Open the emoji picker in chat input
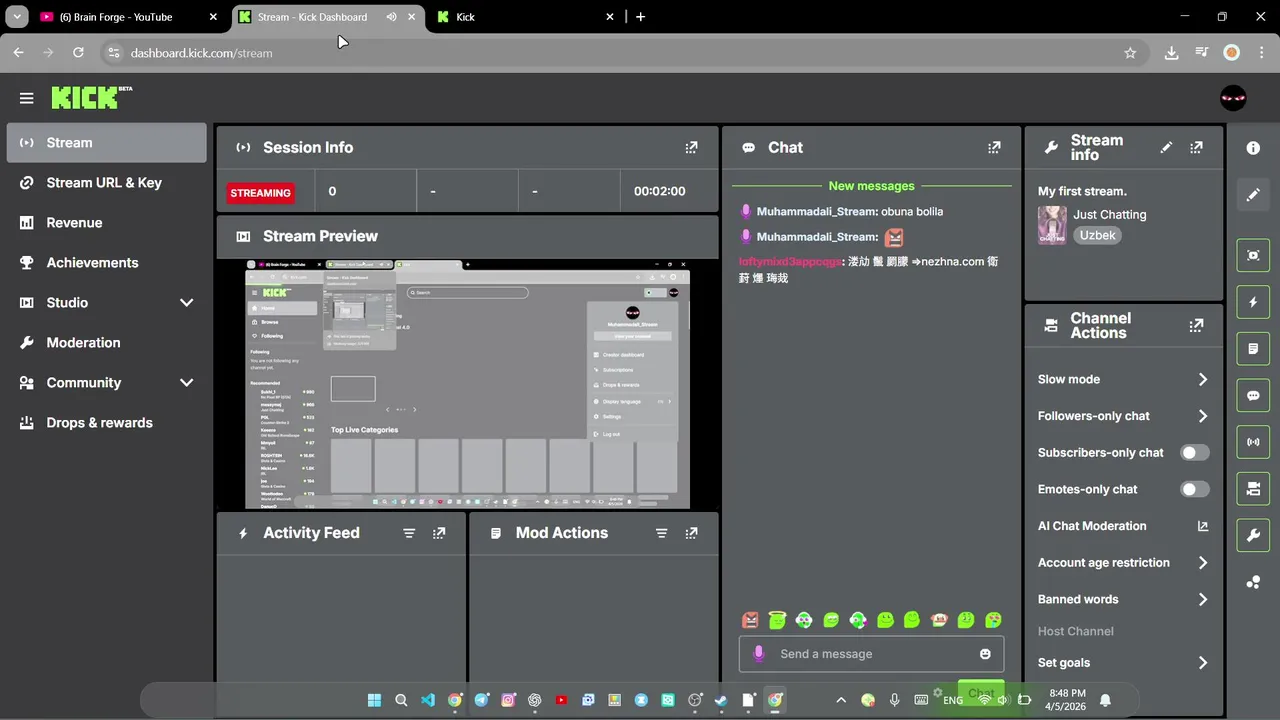Image resolution: width=1280 pixels, height=720 pixels. point(985,654)
